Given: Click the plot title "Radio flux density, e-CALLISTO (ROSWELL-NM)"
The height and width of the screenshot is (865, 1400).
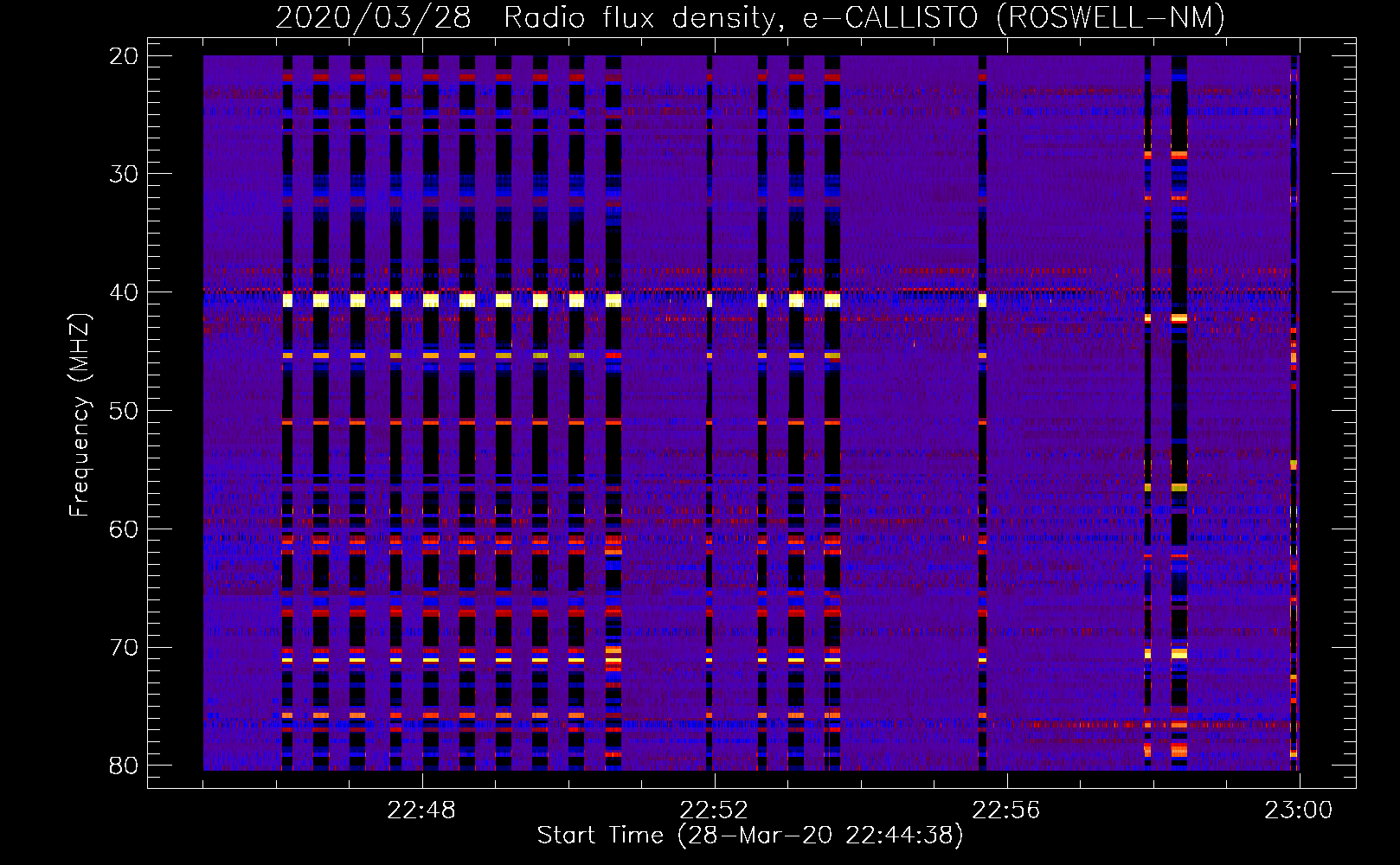Looking at the screenshot, I should 864,17.
